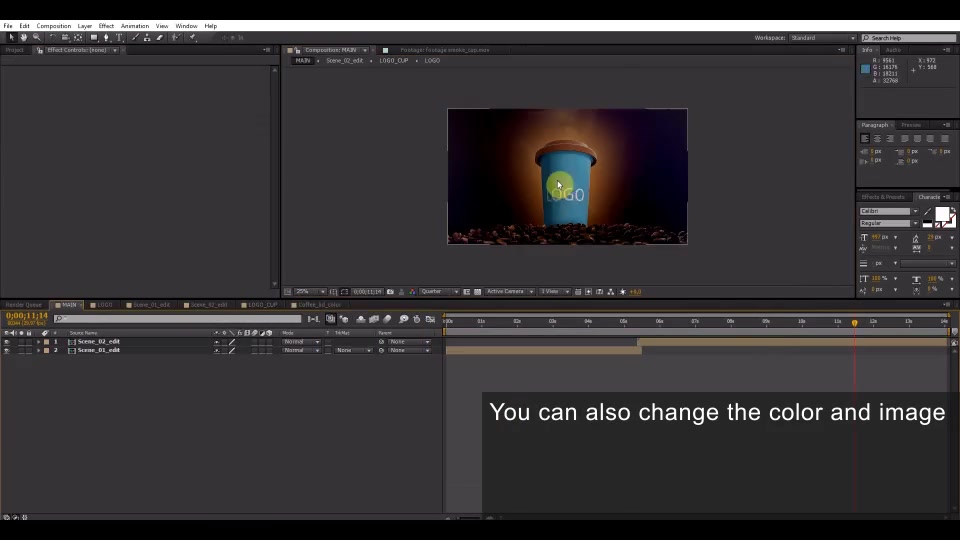Toggle Motion Blur enable in timeline
The width and height of the screenshot is (960, 540).
pyautogui.click(x=388, y=319)
